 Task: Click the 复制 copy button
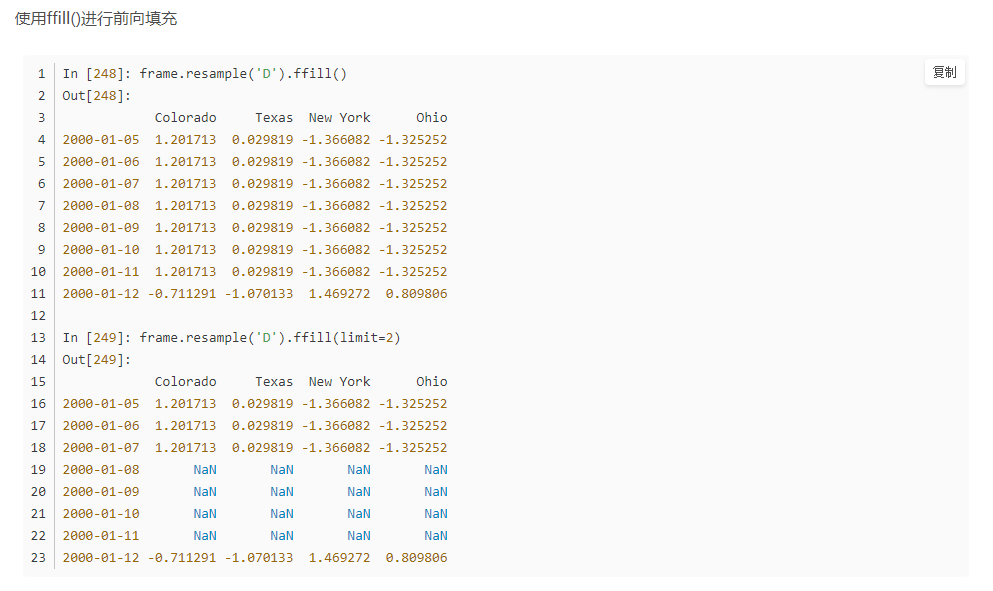pyautogui.click(x=943, y=72)
